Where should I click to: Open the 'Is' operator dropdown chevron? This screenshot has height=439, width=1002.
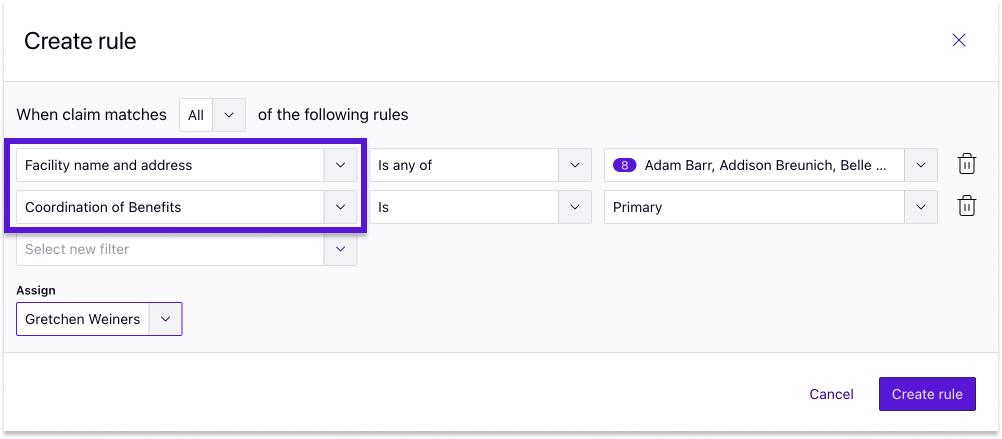click(575, 207)
